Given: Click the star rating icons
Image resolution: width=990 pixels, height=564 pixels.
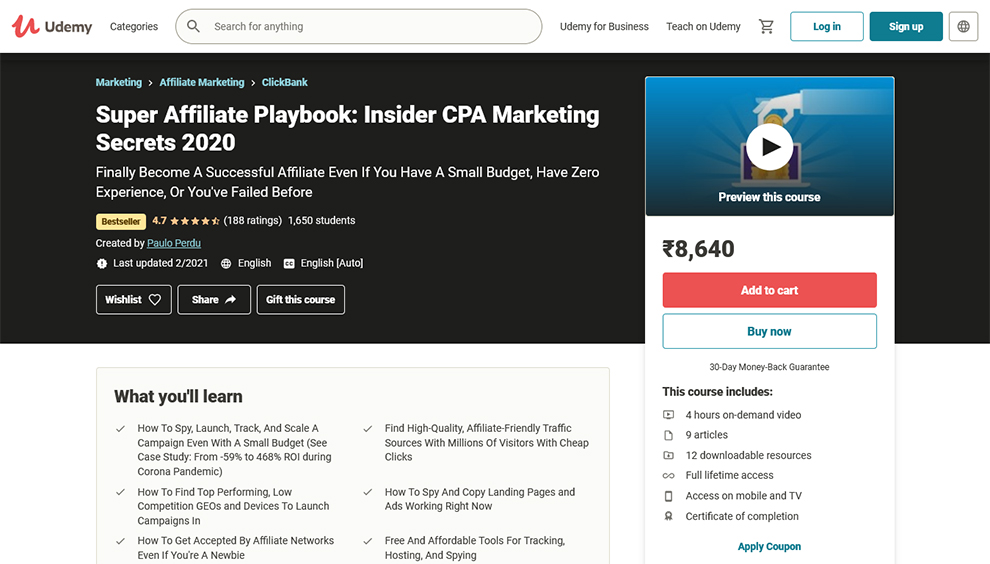Looking at the screenshot, I should click(194, 221).
